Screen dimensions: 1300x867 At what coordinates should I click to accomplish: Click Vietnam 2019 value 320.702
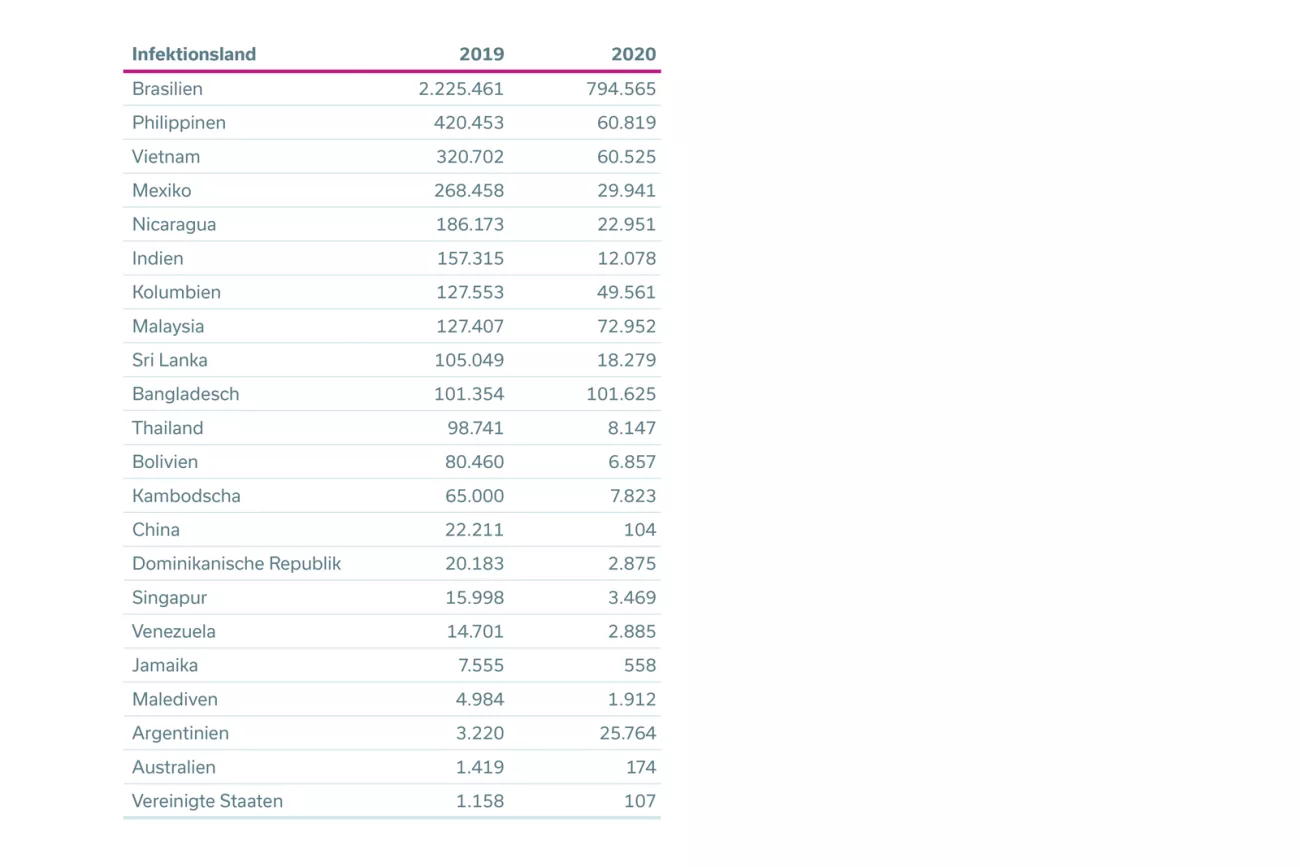[x=470, y=156]
